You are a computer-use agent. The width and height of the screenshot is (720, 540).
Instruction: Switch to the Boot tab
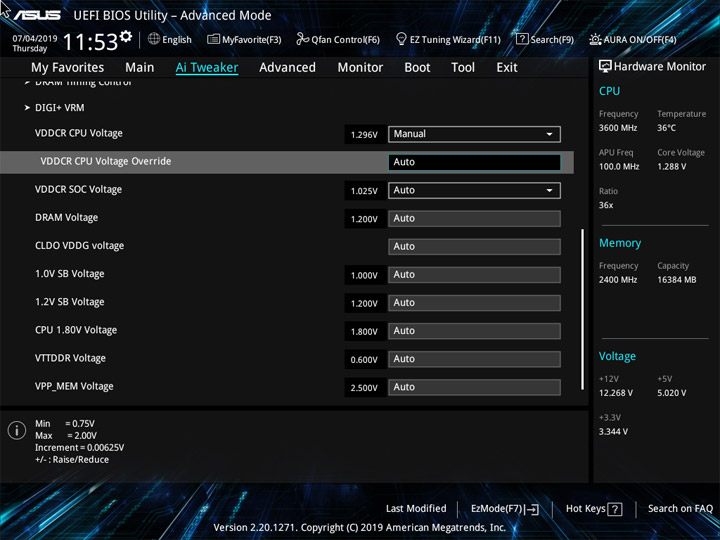click(417, 68)
